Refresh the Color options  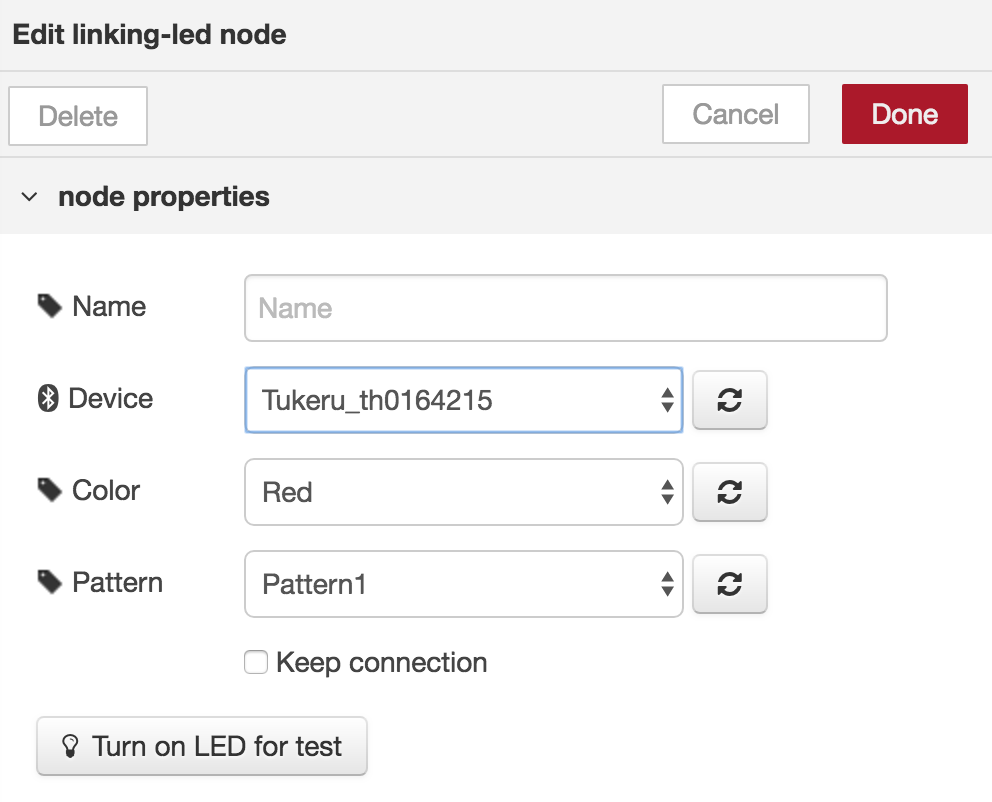729,492
